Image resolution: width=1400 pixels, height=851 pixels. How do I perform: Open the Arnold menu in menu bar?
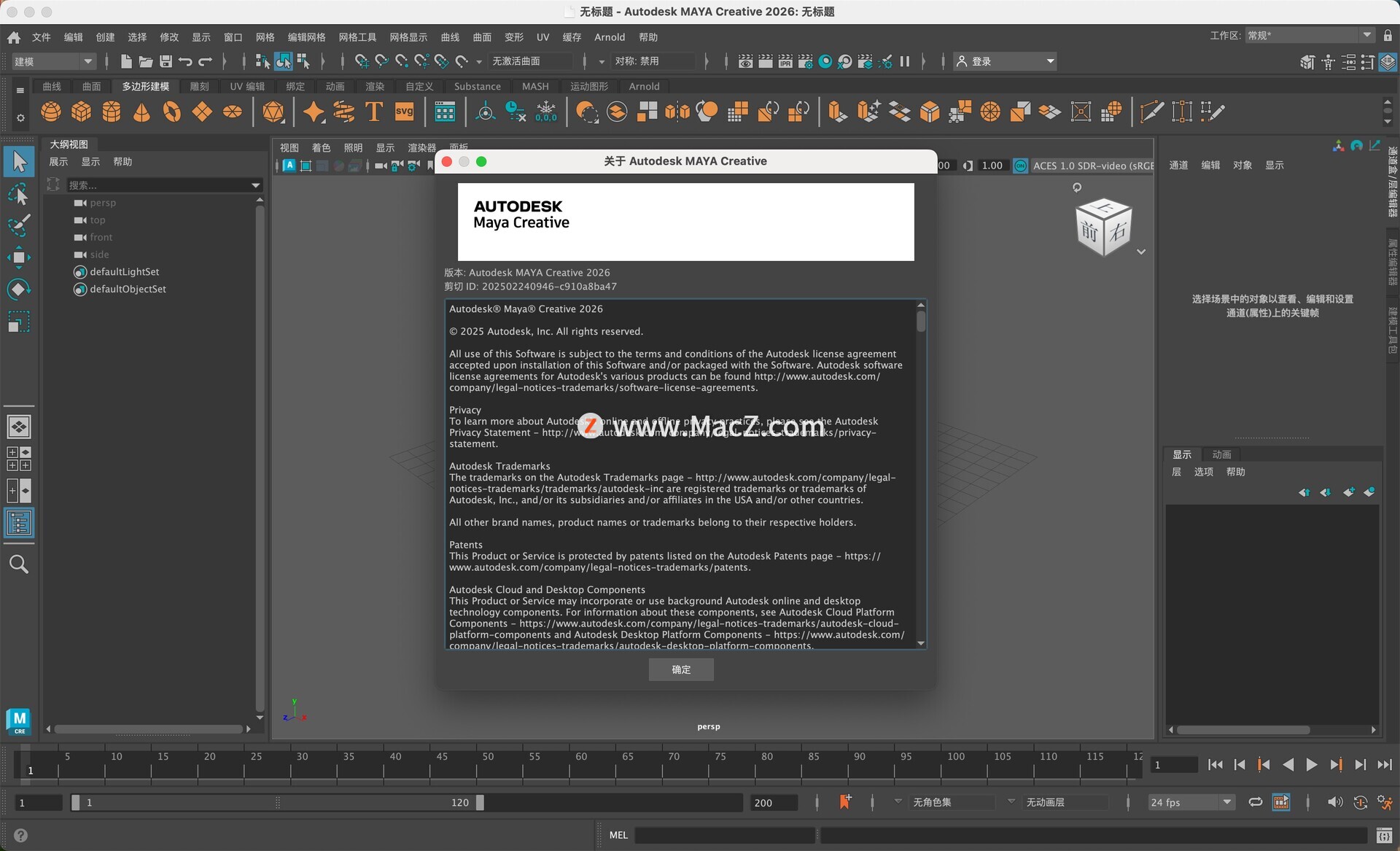pyautogui.click(x=610, y=37)
